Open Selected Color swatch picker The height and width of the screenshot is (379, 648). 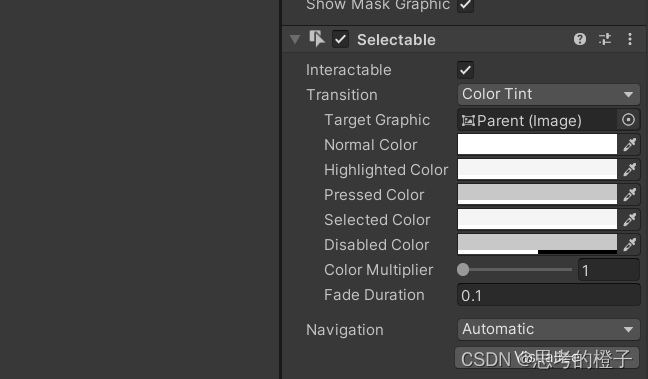(x=537, y=219)
